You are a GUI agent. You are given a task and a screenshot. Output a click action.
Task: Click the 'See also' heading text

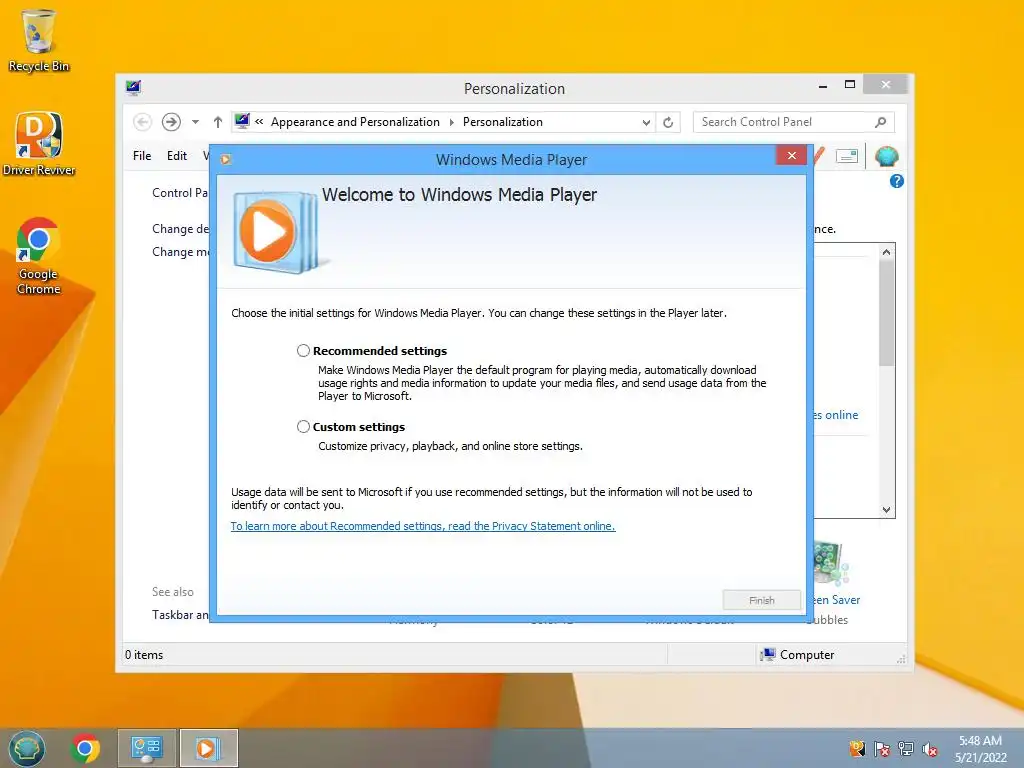click(172, 592)
